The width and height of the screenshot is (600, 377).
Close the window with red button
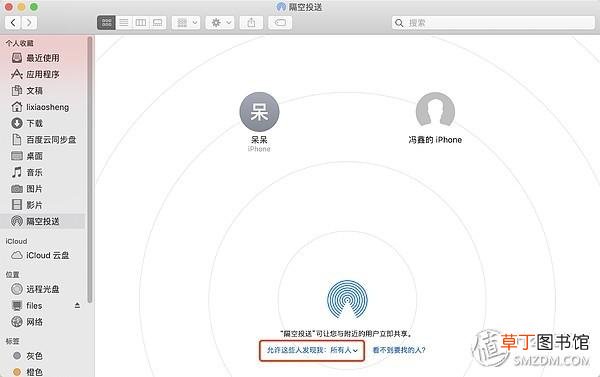[8, 7]
